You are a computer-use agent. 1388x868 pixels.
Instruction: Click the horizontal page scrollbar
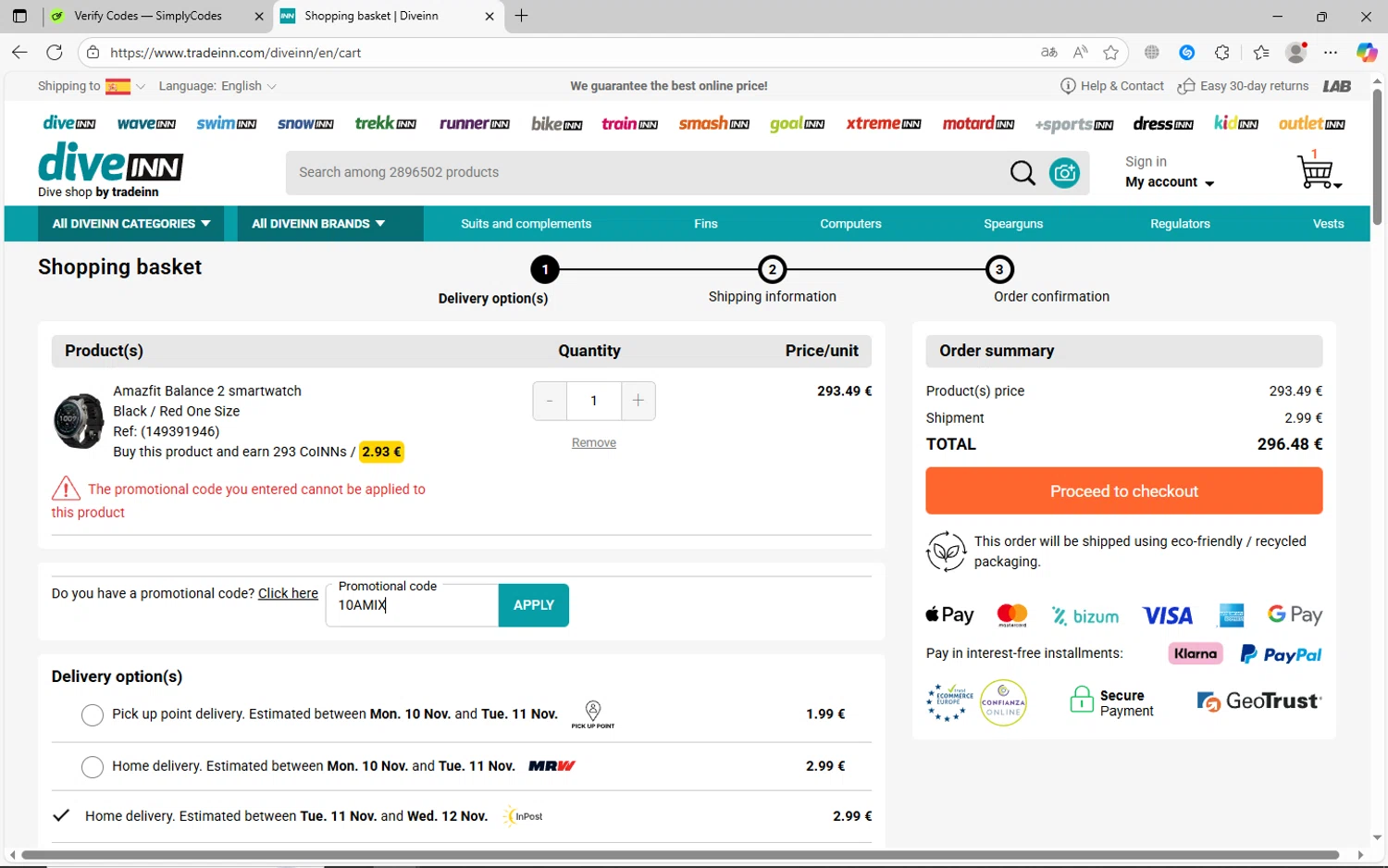pyautogui.click(x=680, y=855)
